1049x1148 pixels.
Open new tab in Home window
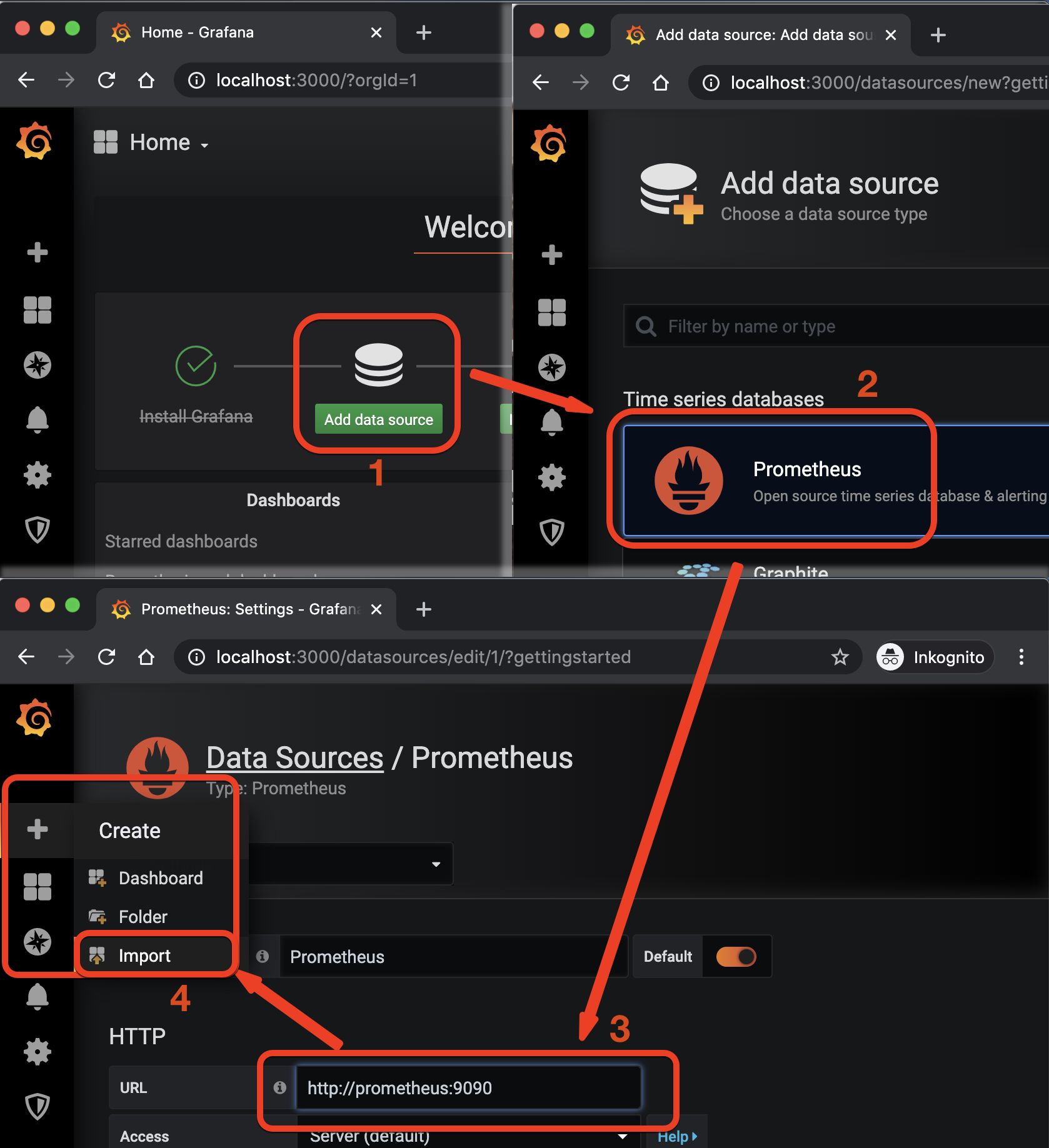click(424, 32)
